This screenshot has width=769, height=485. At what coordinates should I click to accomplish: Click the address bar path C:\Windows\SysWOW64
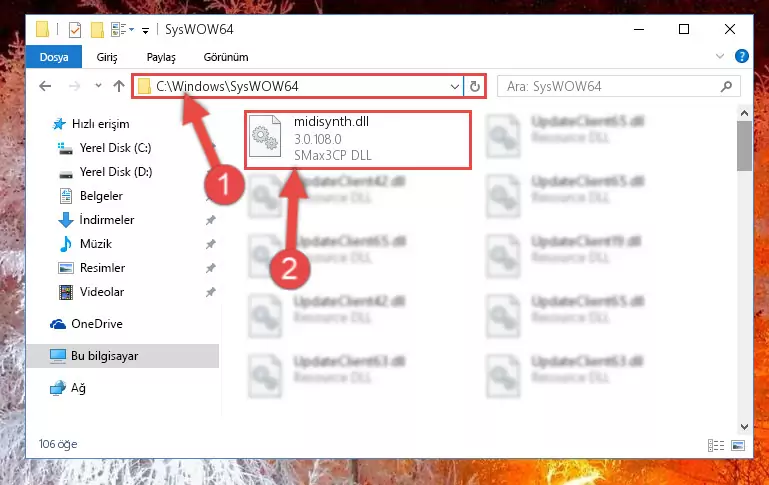pos(227,86)
